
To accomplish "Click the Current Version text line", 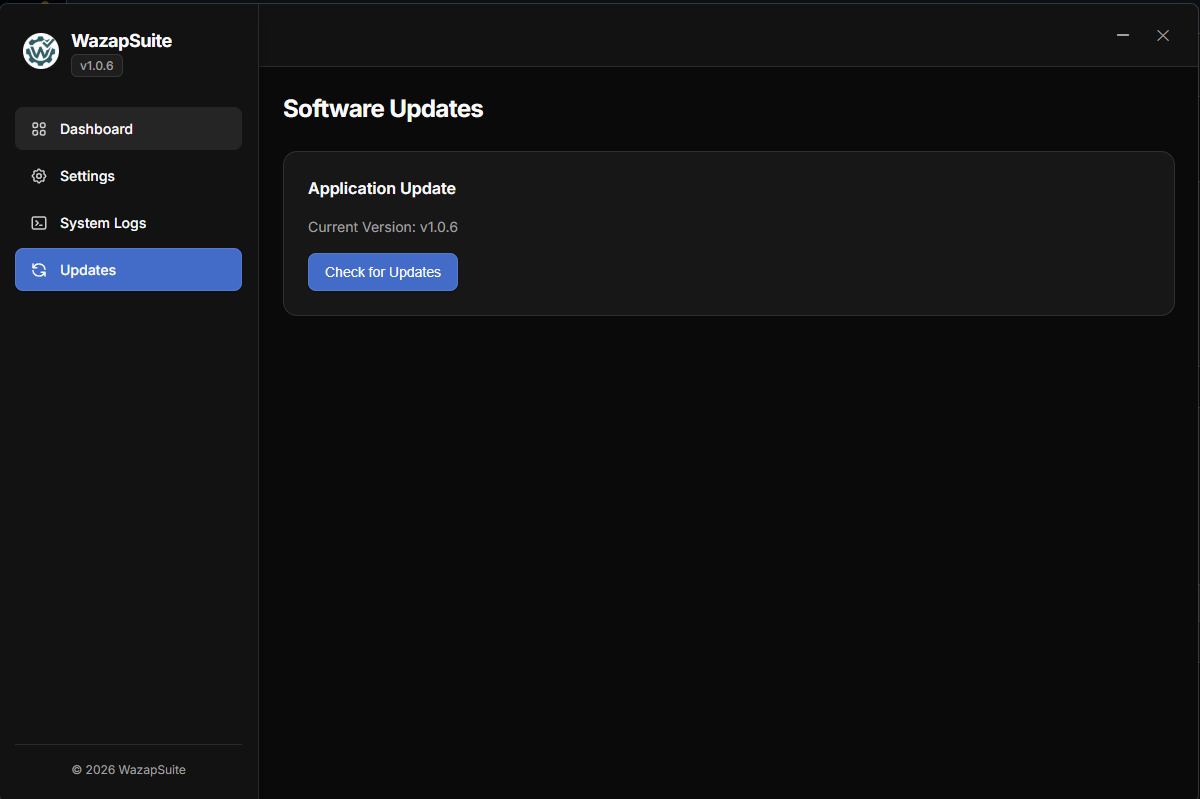I will [x=383, y=227].
